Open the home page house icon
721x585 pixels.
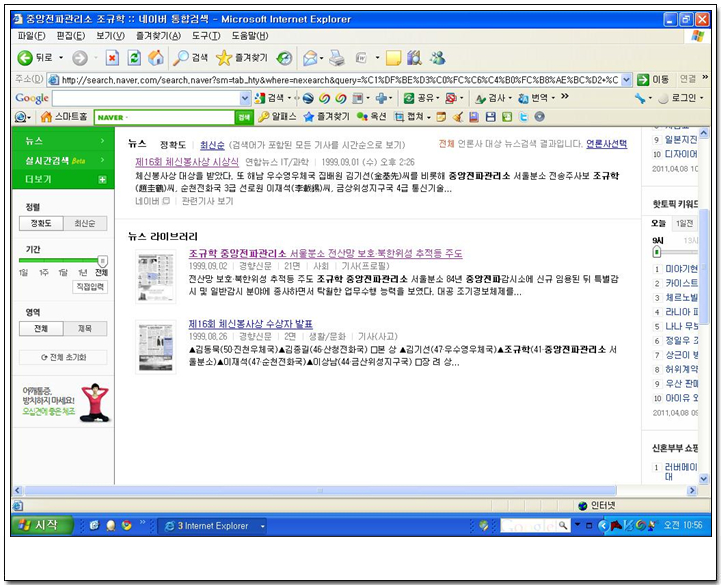(156, 58)
